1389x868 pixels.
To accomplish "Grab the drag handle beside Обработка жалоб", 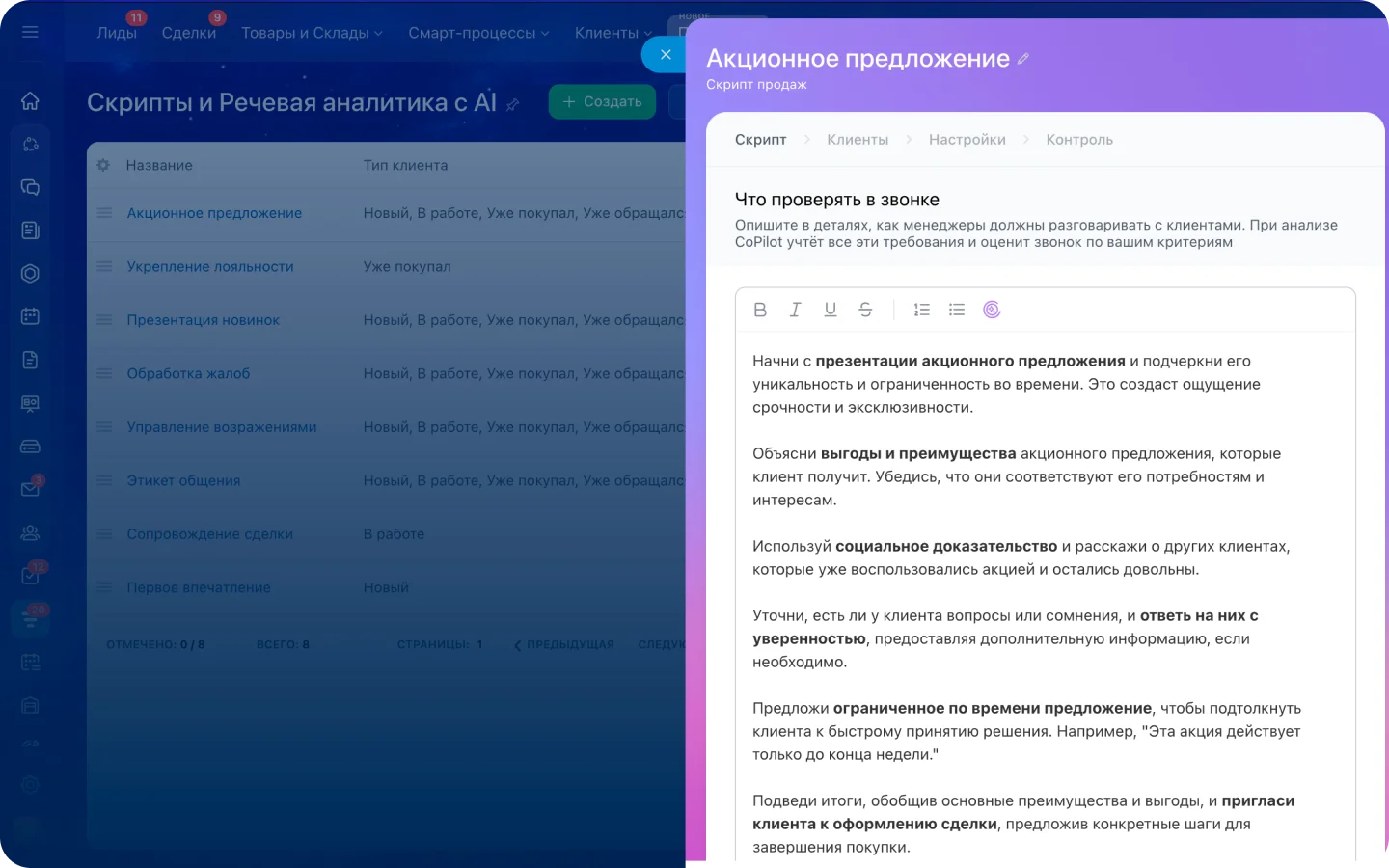I will pyautogui.click(x=102, y=373).
